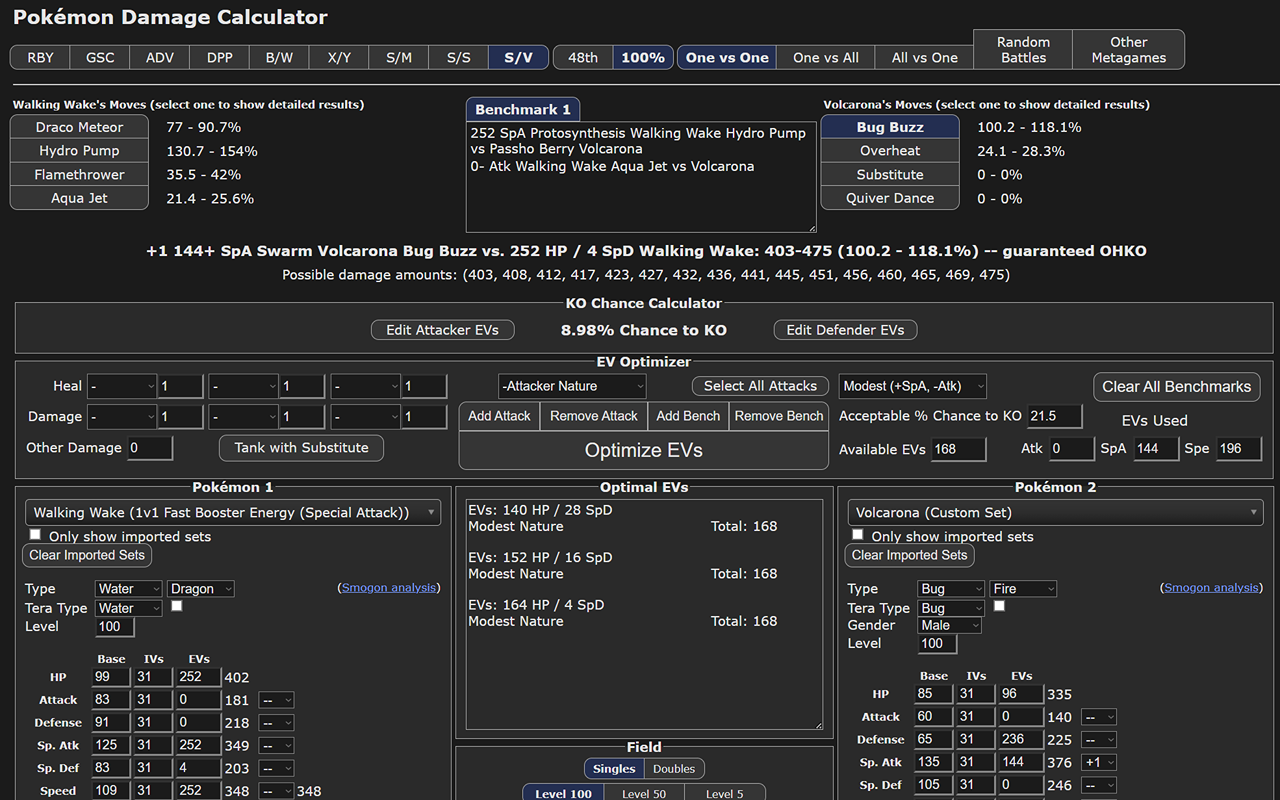Click Select All Attacks button
This screenshot has width=1280, height=800.
click(x=760, y=386)
